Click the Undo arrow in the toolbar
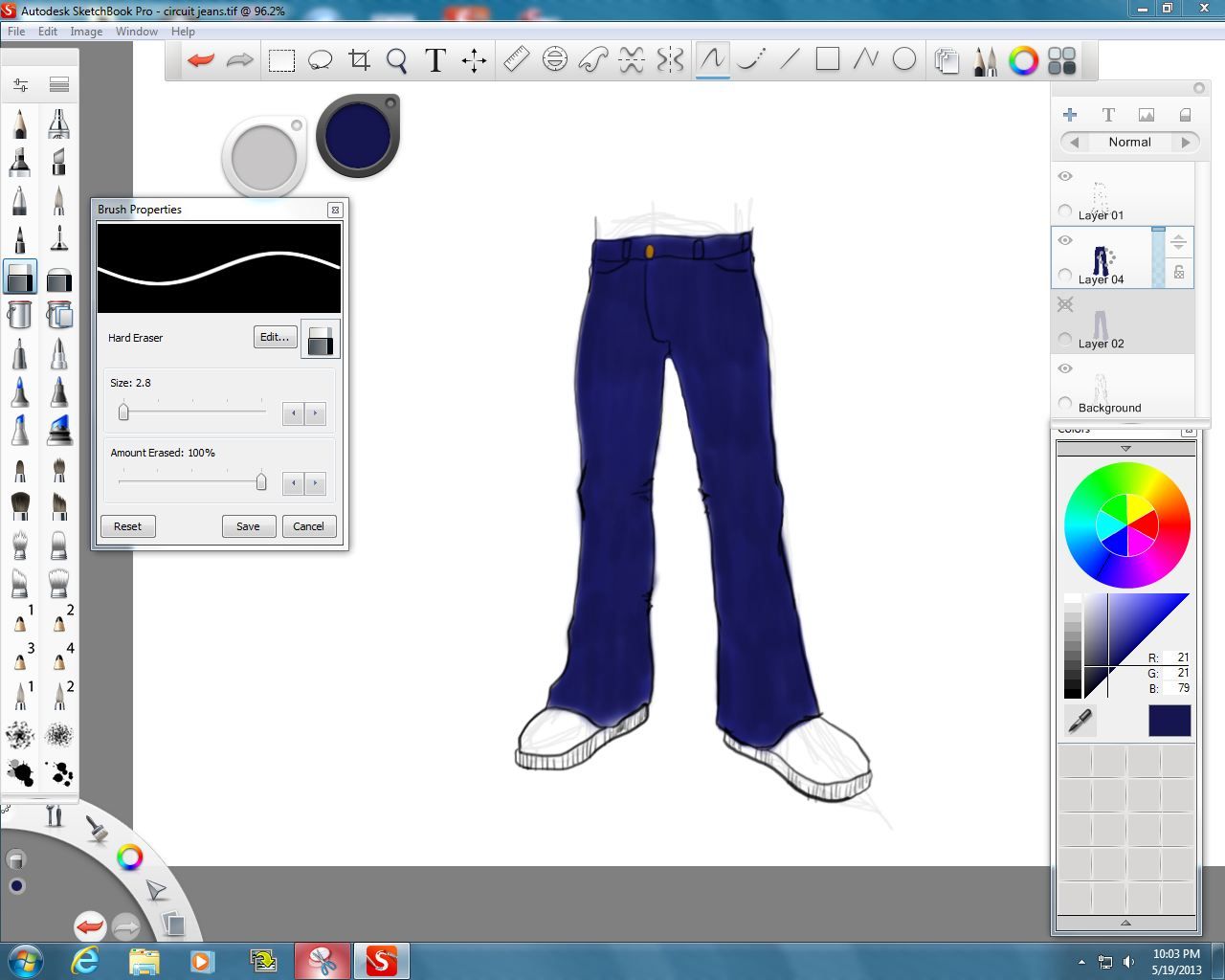 click(199, 59)
